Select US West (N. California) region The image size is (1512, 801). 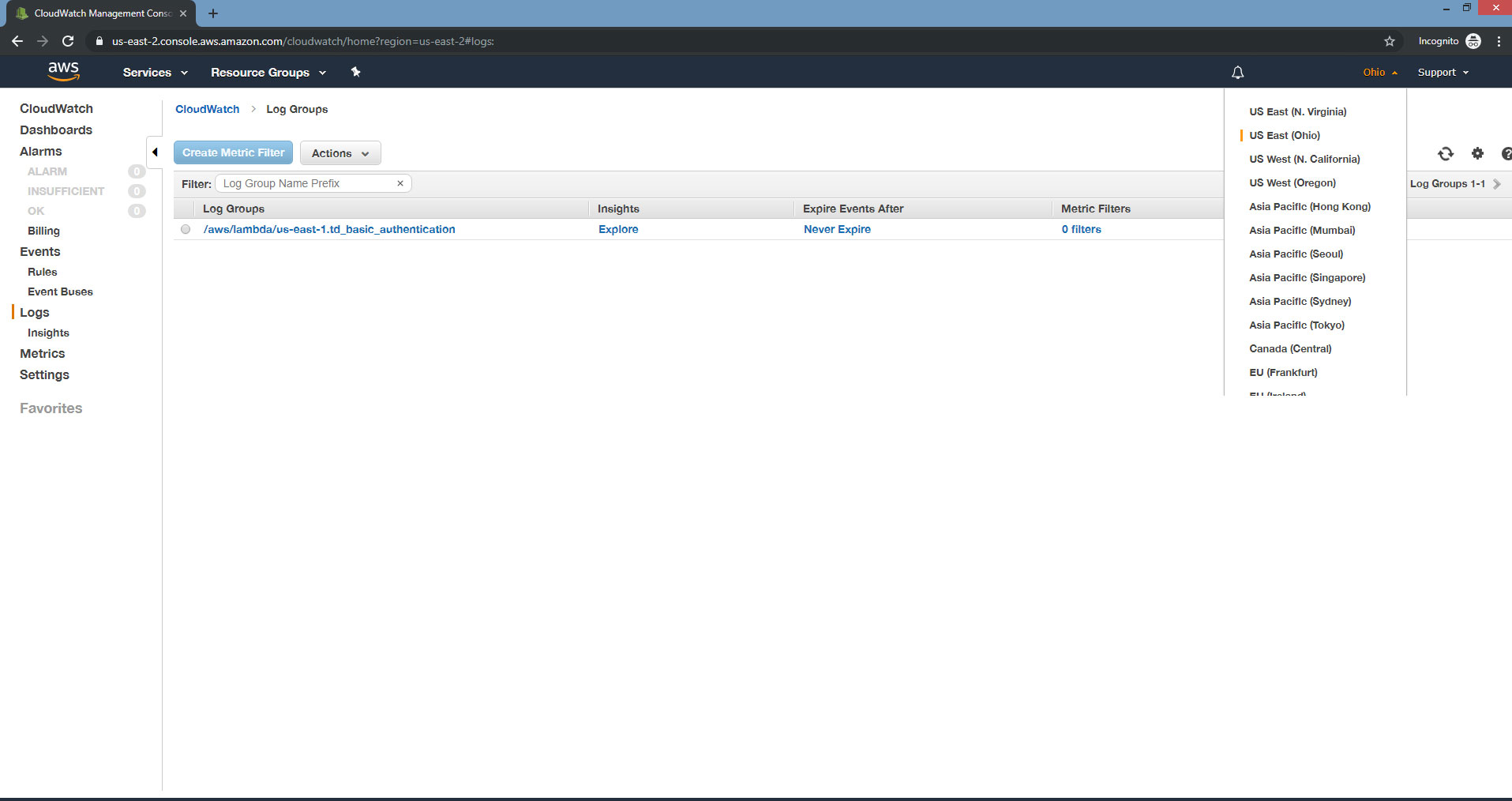point(1304,160)
